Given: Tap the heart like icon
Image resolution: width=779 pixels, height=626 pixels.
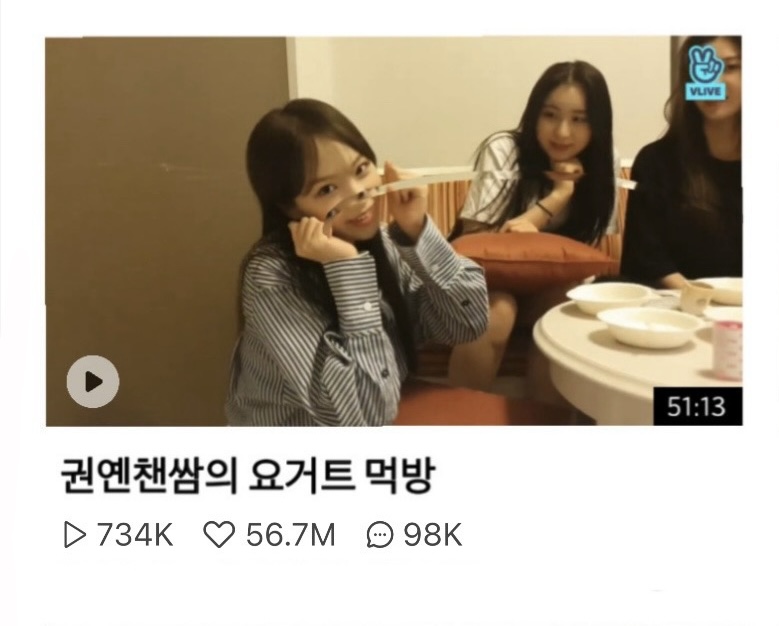Looking at the screenshot, I should (219, 535).
